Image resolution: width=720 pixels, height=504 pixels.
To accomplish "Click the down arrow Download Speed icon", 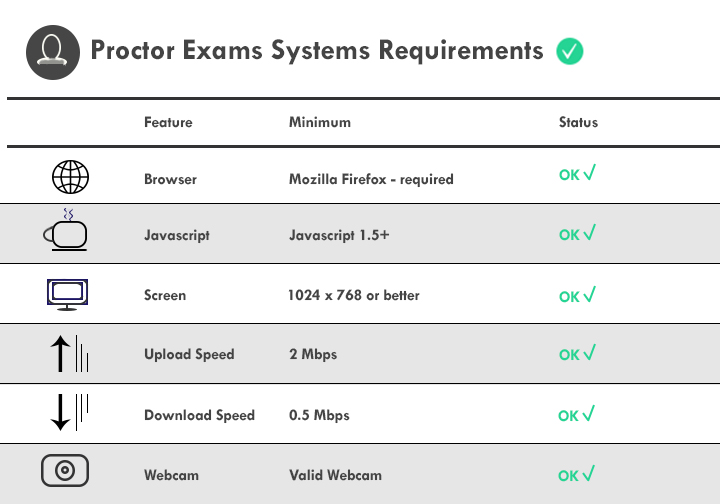I will point(69,412).
